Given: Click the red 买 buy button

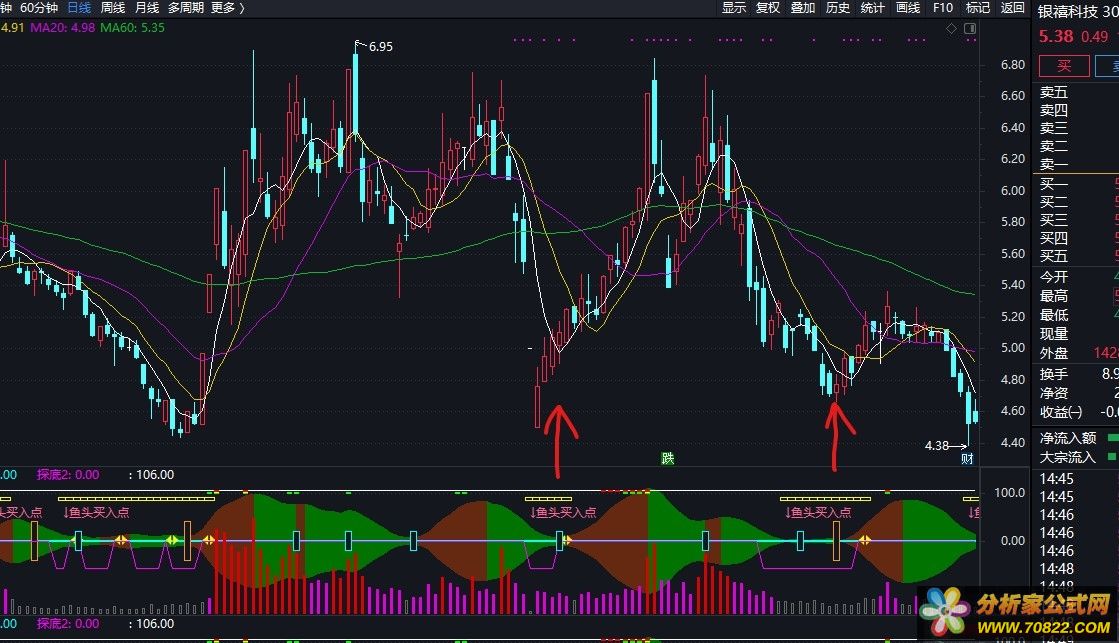Looking at the screenshot, I should [1064, 66].
